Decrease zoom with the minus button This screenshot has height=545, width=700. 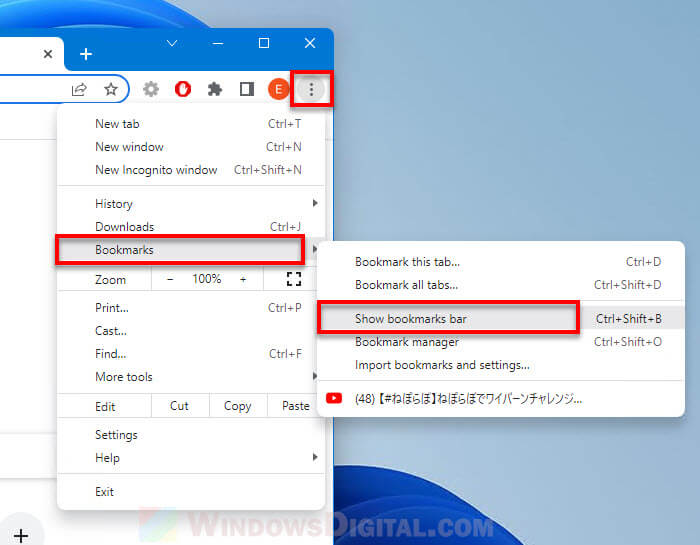pos(170,279)
